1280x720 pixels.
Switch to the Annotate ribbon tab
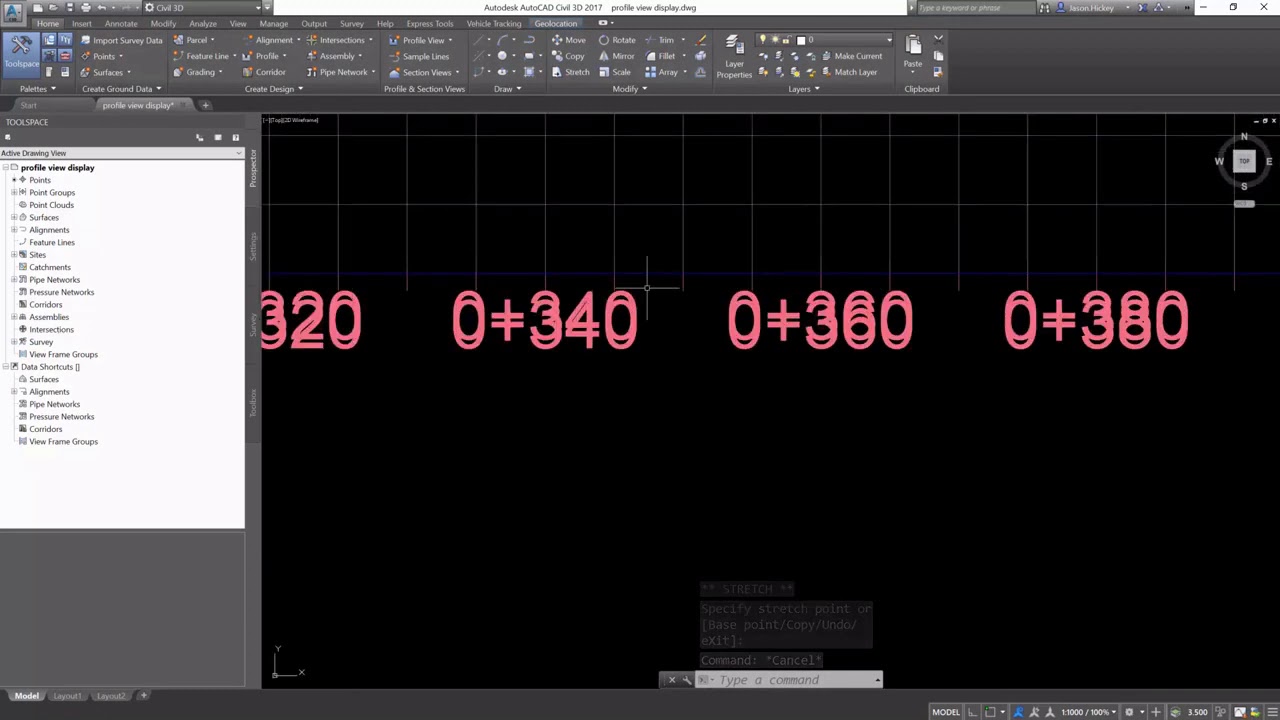pos(121,23)
